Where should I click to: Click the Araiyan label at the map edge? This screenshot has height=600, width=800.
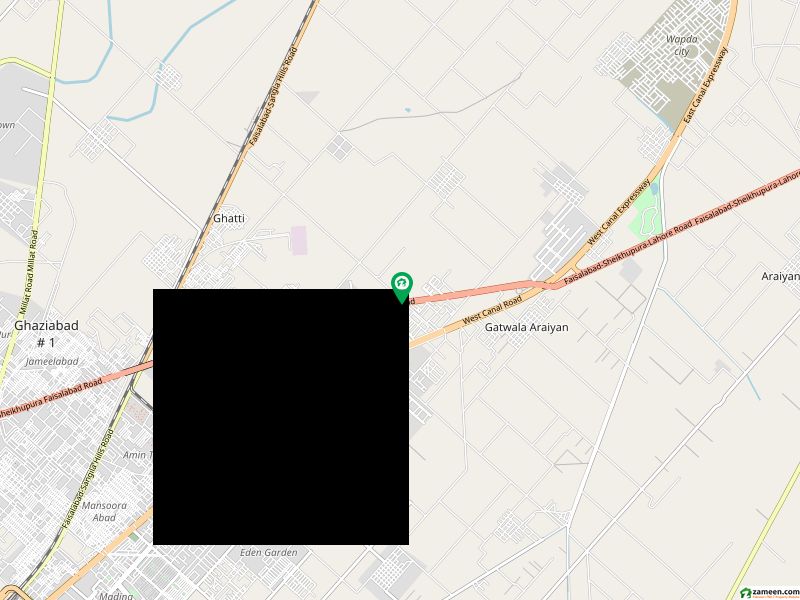point(780,276)
